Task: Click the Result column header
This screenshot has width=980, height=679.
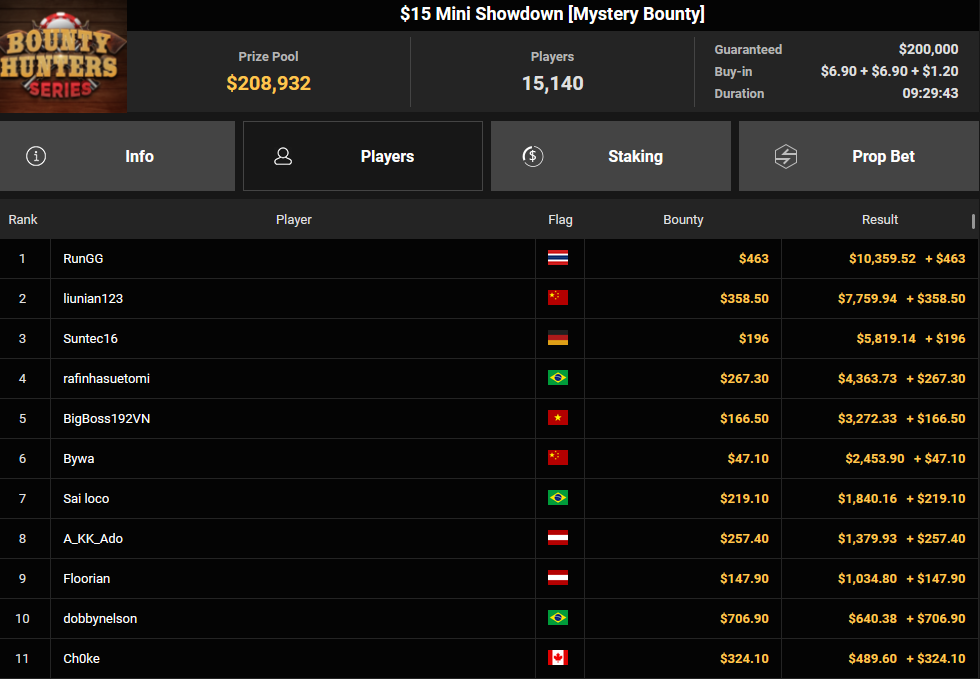Action: (879, 219)
